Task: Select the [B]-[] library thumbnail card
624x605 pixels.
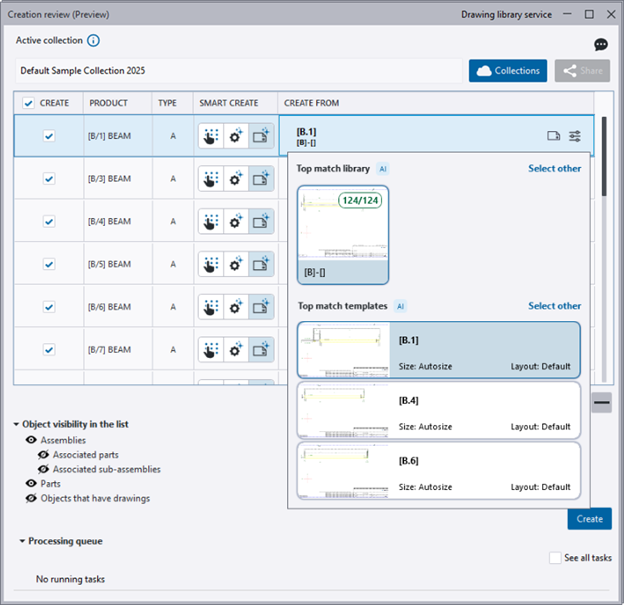Action: coord(343,235)
